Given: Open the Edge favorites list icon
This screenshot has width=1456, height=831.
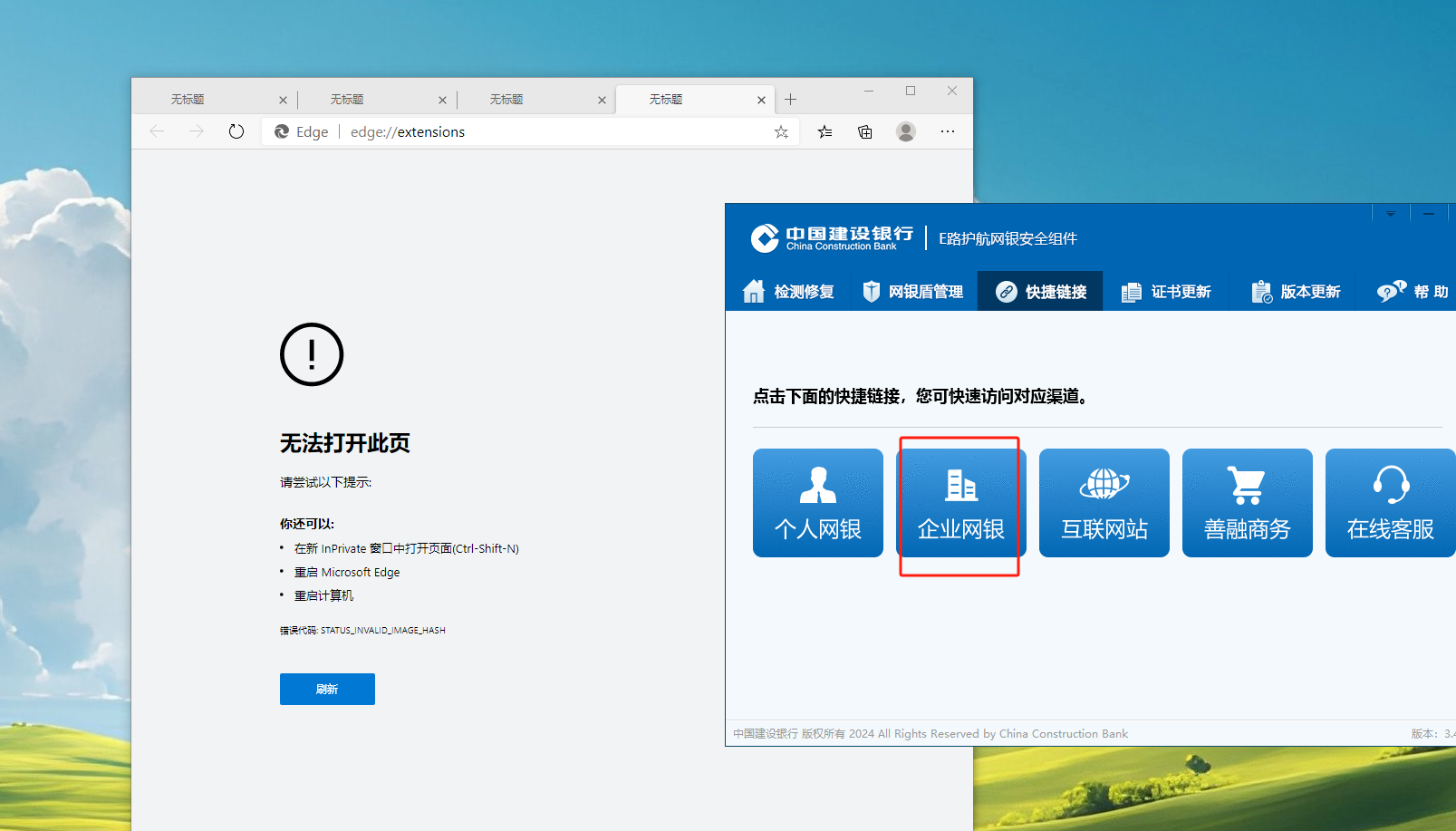Looking at the screenshot, I should point(824,131).
